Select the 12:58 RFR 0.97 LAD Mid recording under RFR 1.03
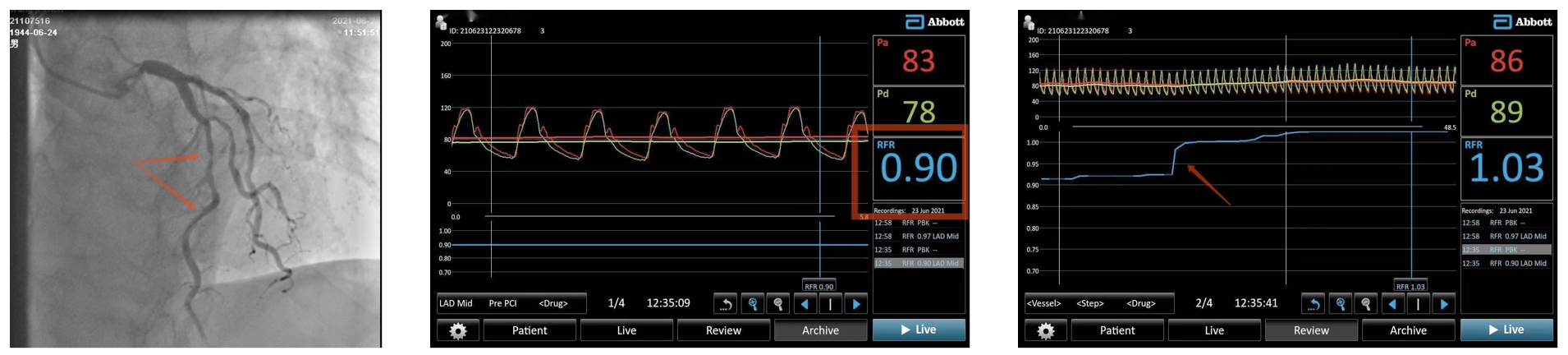This screenshot has width=1568, height=355. click(1506, 237)
